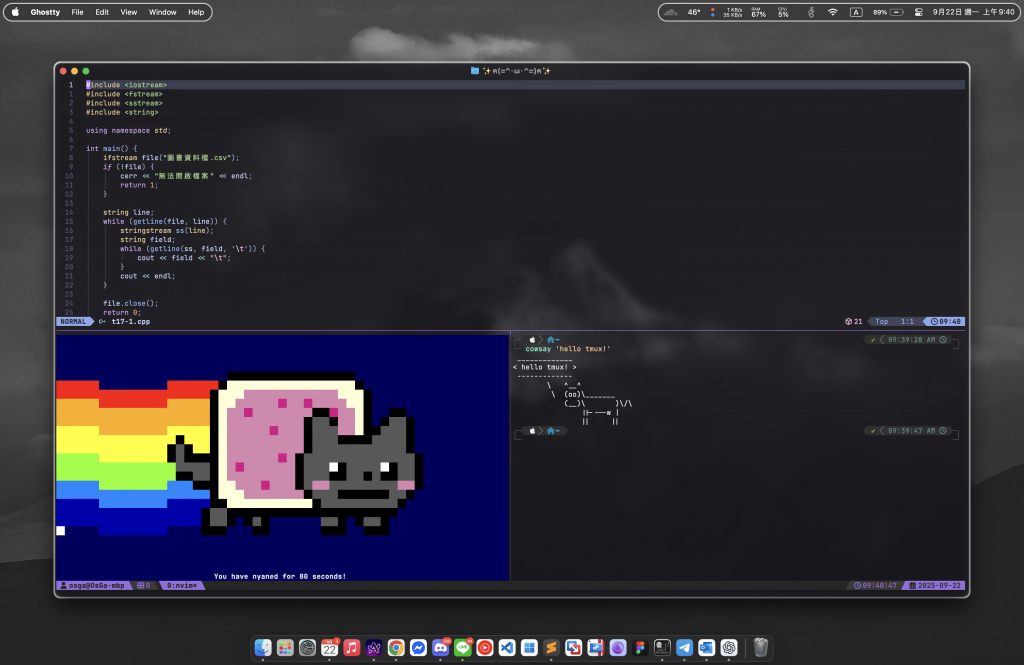Image resolution: width=1024 pixels, height=665 pixels.
Task: Open the input source A menu
Action: (x=856, y=12)
